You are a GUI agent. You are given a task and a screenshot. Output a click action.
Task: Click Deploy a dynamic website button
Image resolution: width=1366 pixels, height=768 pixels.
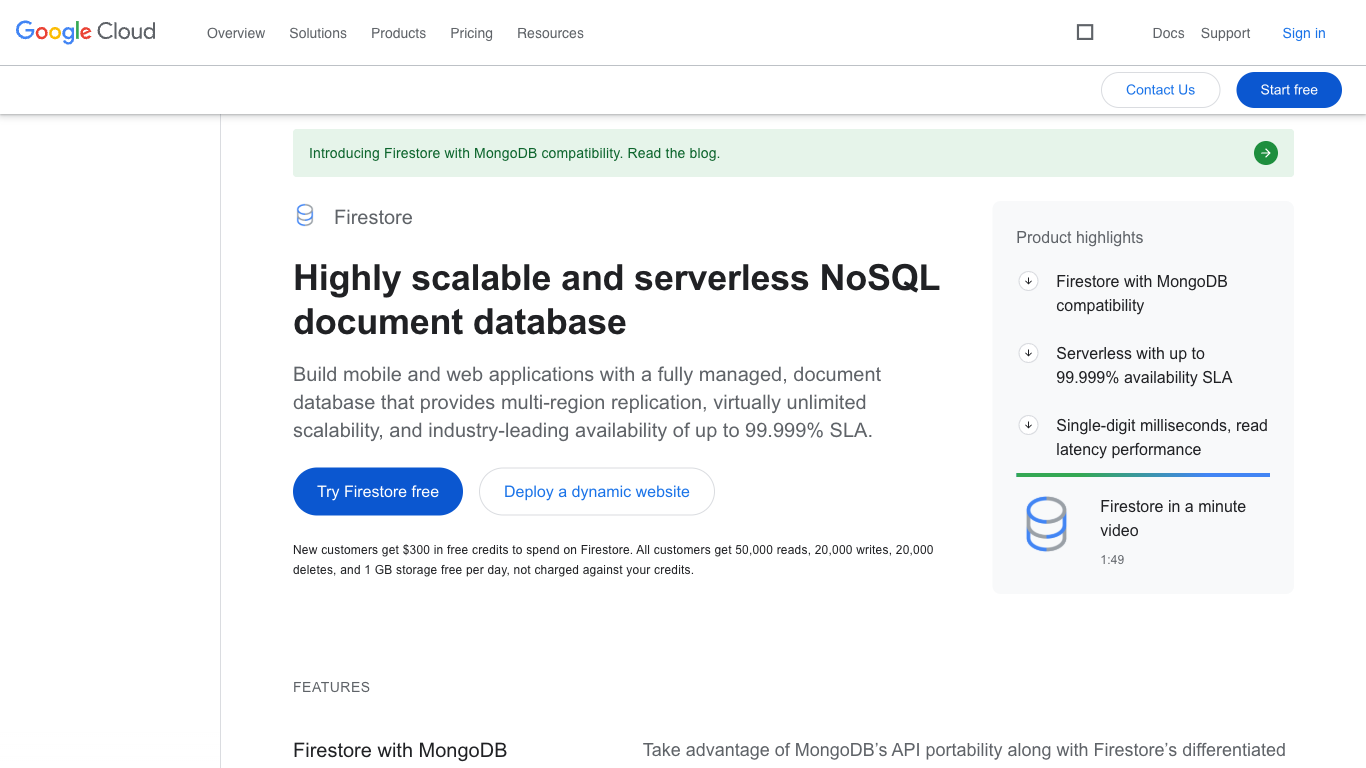(597, 492)
